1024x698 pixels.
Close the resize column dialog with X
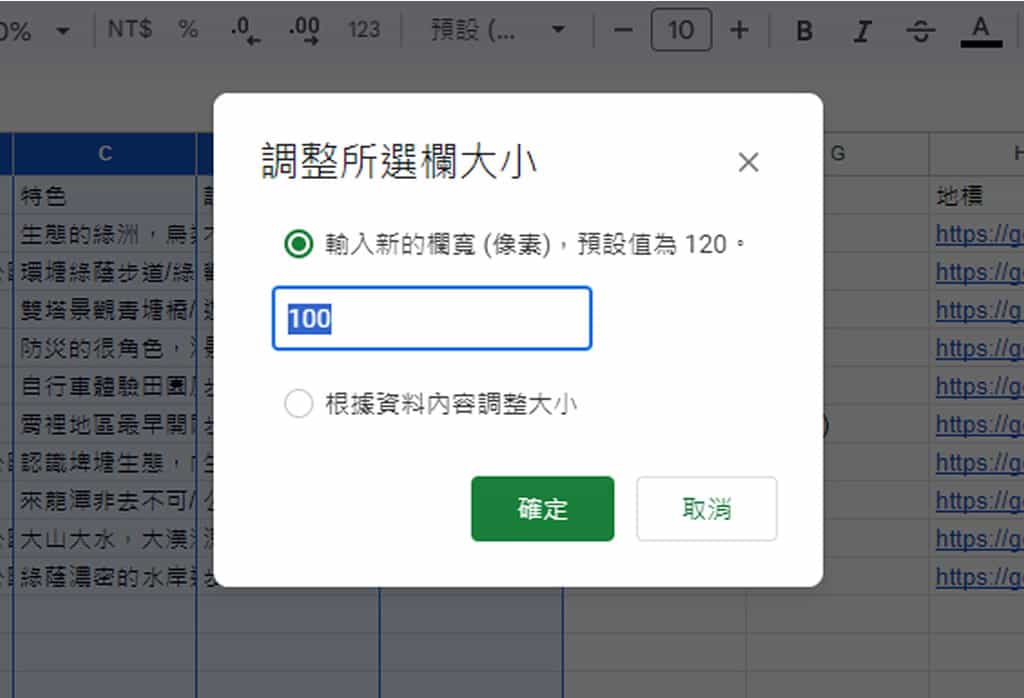click(x=748, y=162)
